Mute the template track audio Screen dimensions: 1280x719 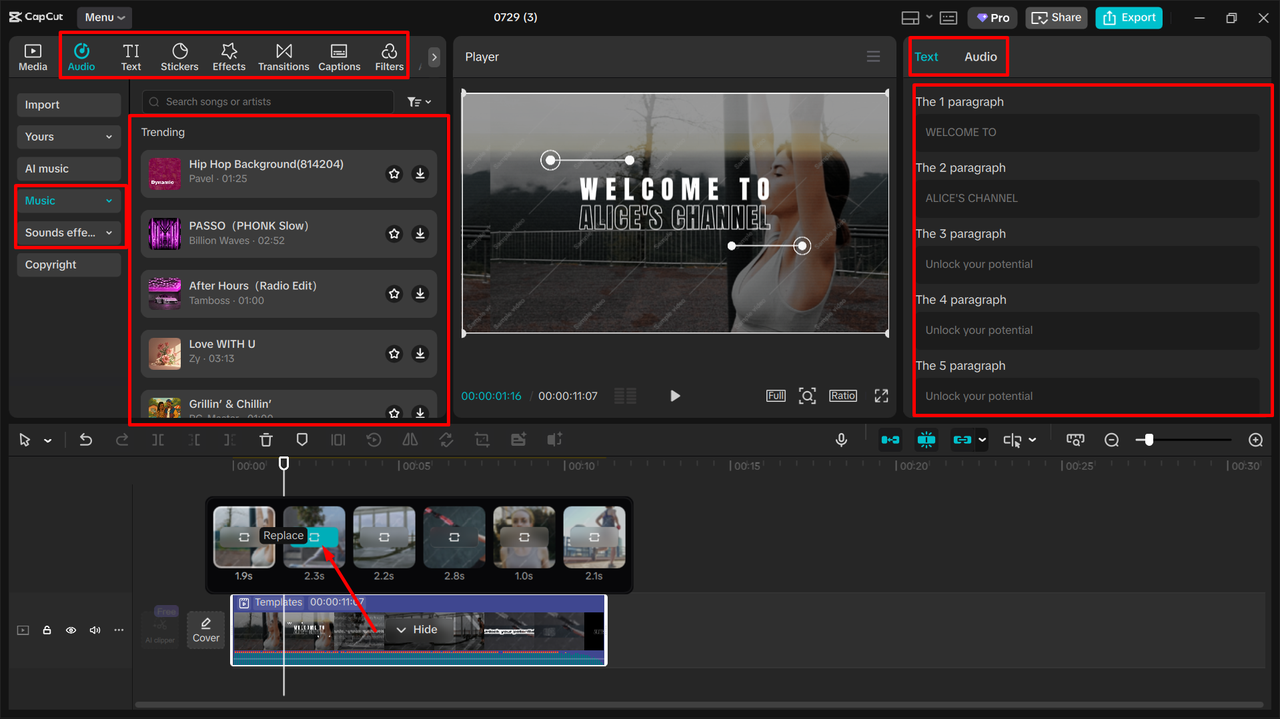pyautogui.click(x=94, y=630)
